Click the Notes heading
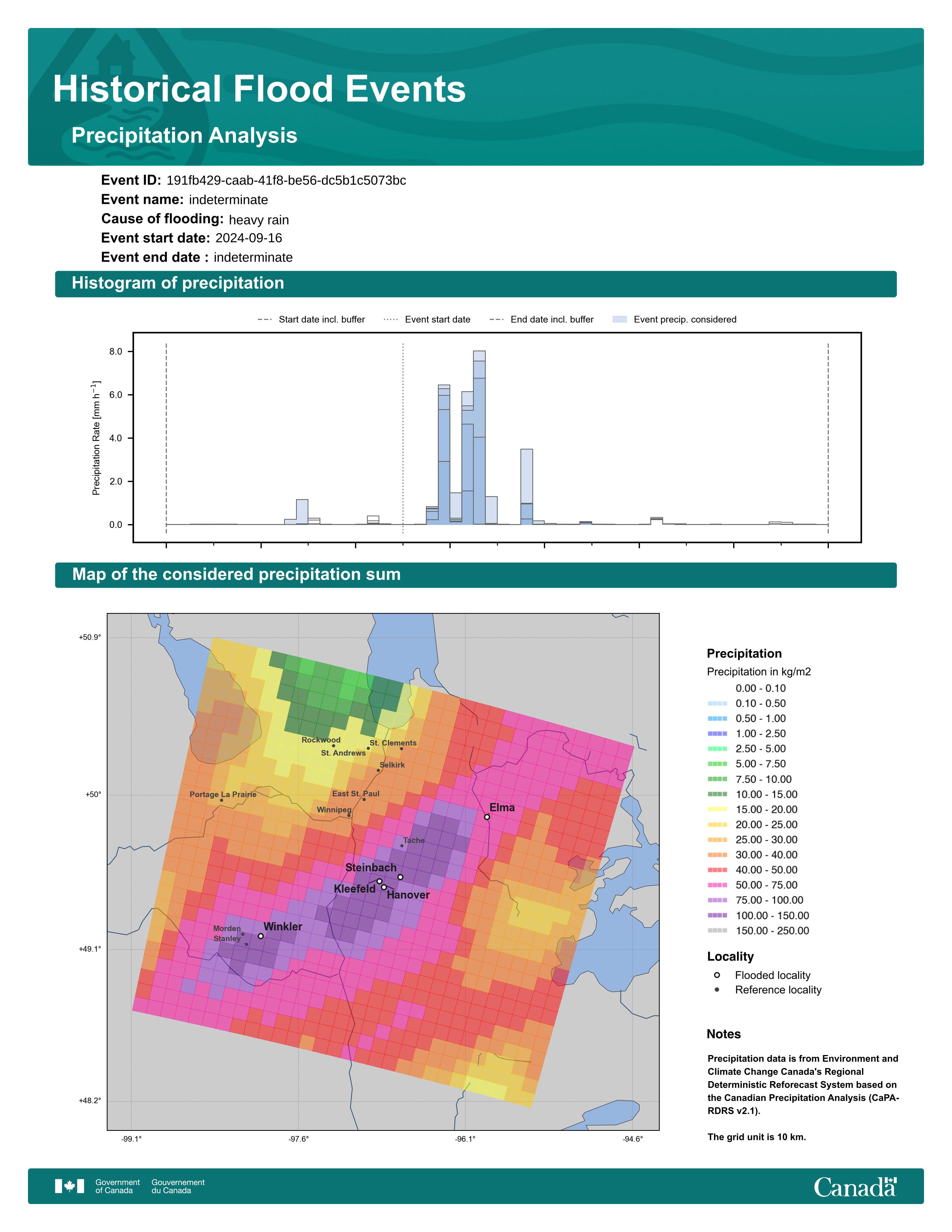Viewport: 952px width, 1232px height. click(724, 1034)
